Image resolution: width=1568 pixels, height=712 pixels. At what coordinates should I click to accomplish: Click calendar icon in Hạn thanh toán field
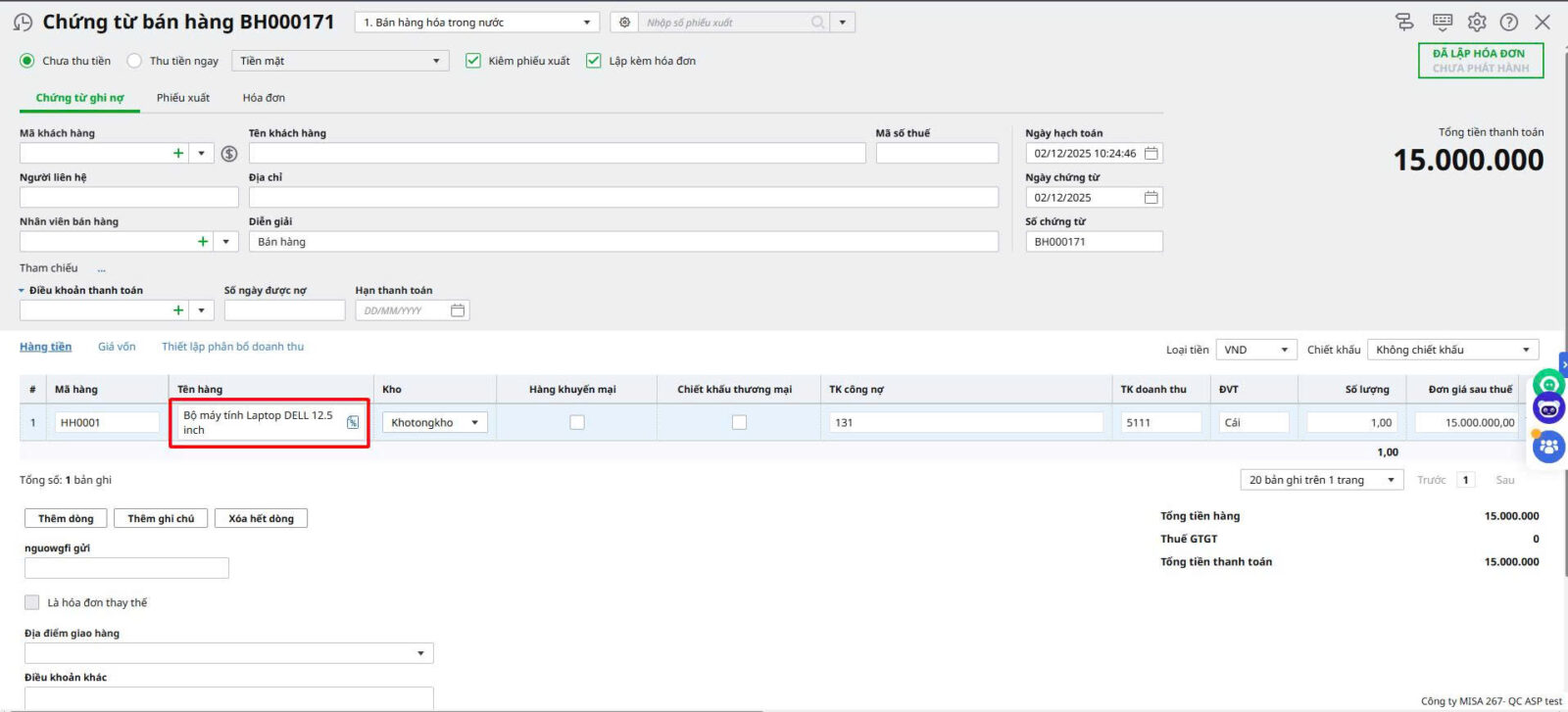click(458, 310)
